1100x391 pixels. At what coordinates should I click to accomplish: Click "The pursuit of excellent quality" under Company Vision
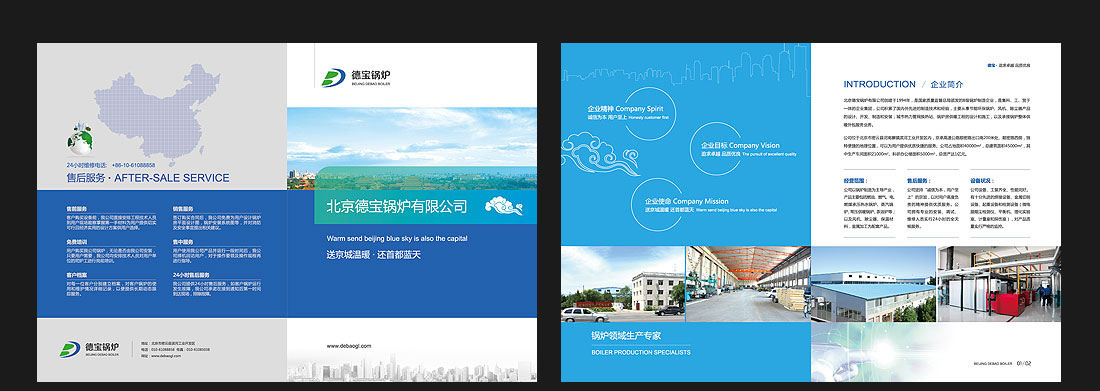(x=770, y=153)
